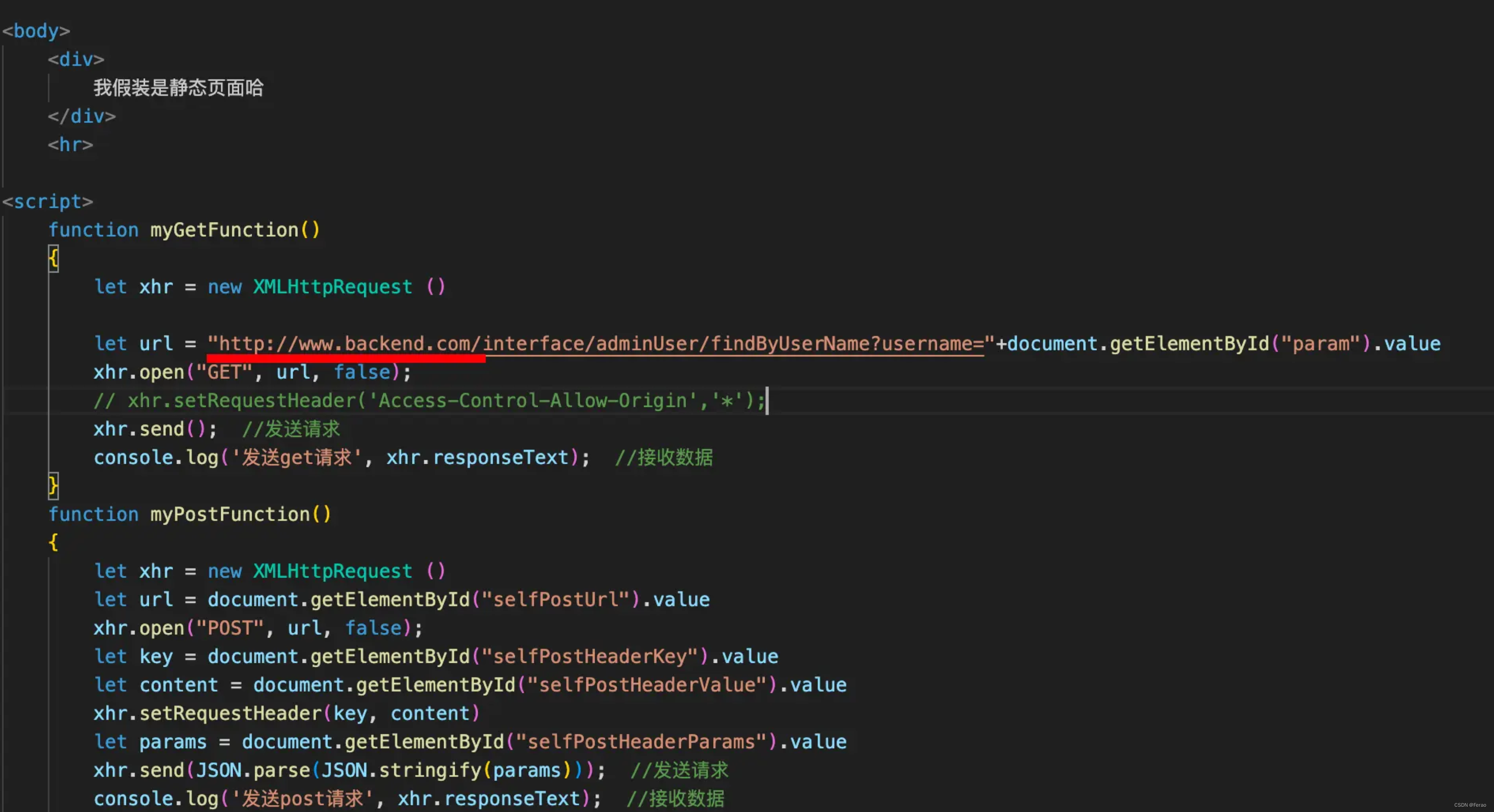Click the opening brace of myPostFunction
This screenshot has width=1494, height=812.
coord(53,542)
